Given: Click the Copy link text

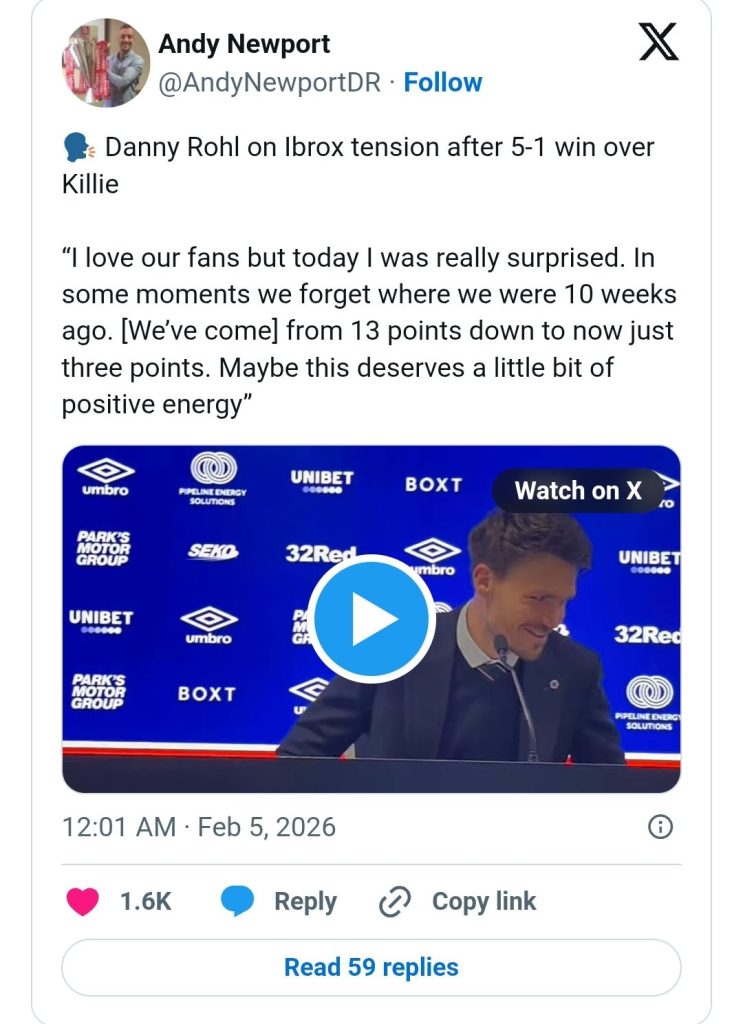Looking at the screenshot, I should [x=484, y=901].
